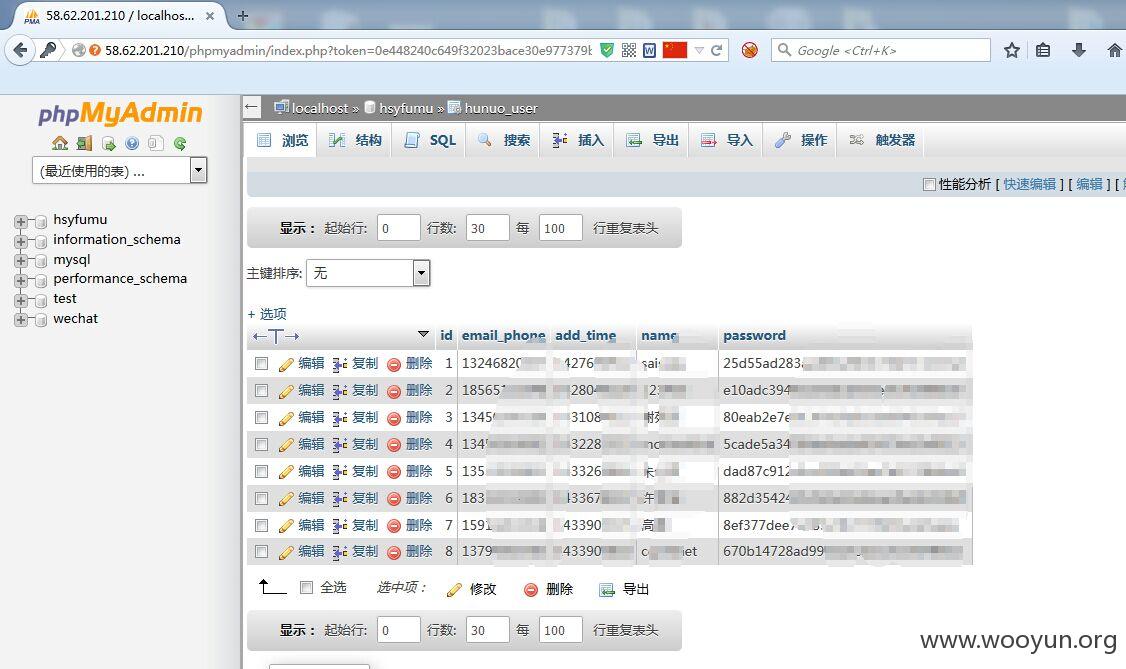The height and width of the screenshot is (669, 1126).
Task: Open the recently used tables dropdown
Action: (x=119, y=171)
